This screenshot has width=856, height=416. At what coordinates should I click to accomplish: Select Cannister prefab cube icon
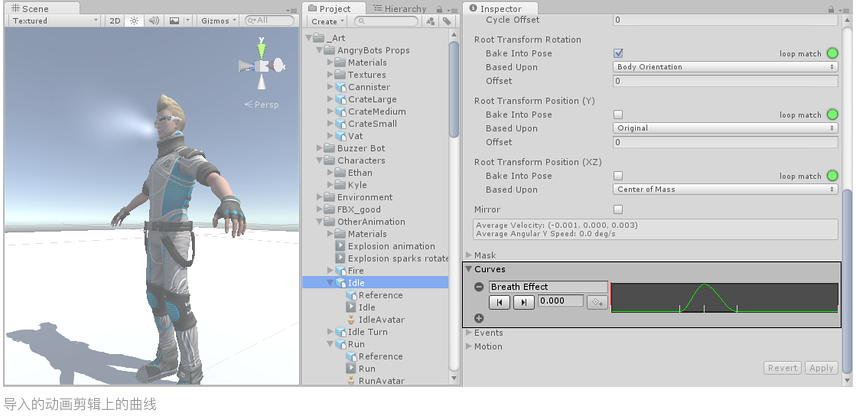pos(341,87)
